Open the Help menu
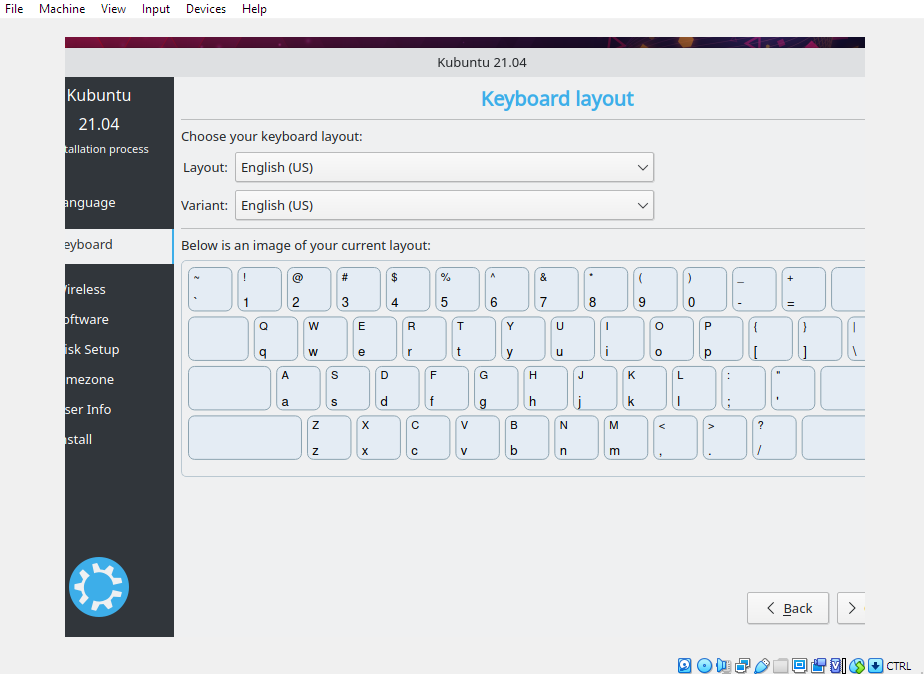Viewport: 924px width, 674px height. click(254, 9)
